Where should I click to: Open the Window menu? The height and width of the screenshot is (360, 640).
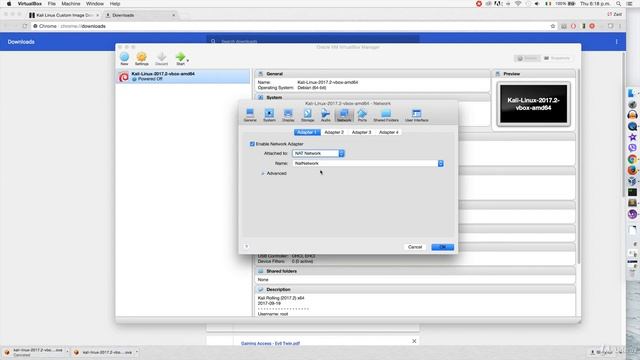[x=95, y=4]
